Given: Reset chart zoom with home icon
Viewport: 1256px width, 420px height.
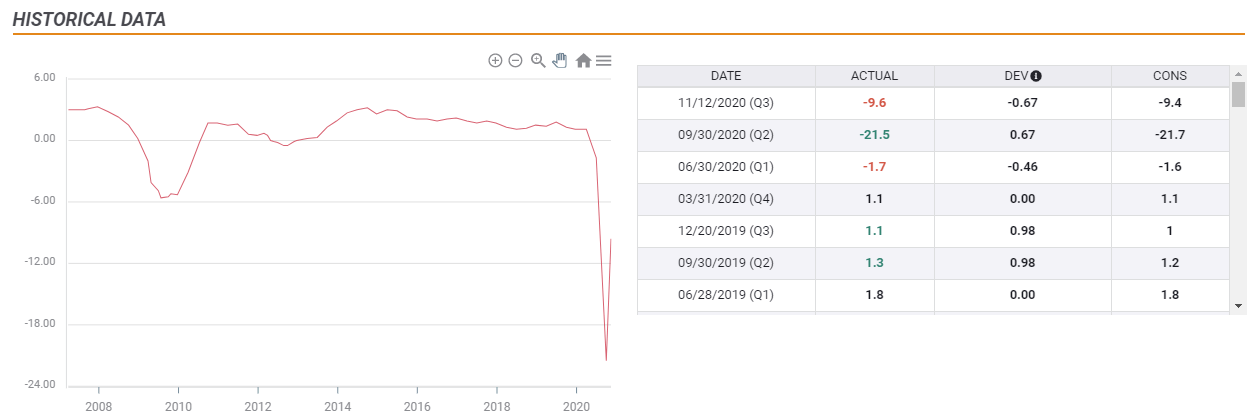Looking at the screenshot, I should (583, 61).
